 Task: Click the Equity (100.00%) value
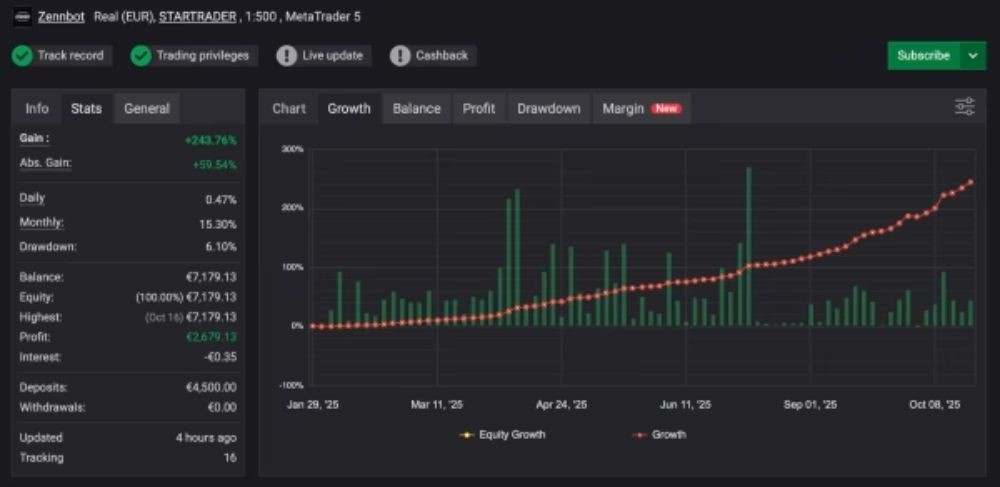(186, 298)
